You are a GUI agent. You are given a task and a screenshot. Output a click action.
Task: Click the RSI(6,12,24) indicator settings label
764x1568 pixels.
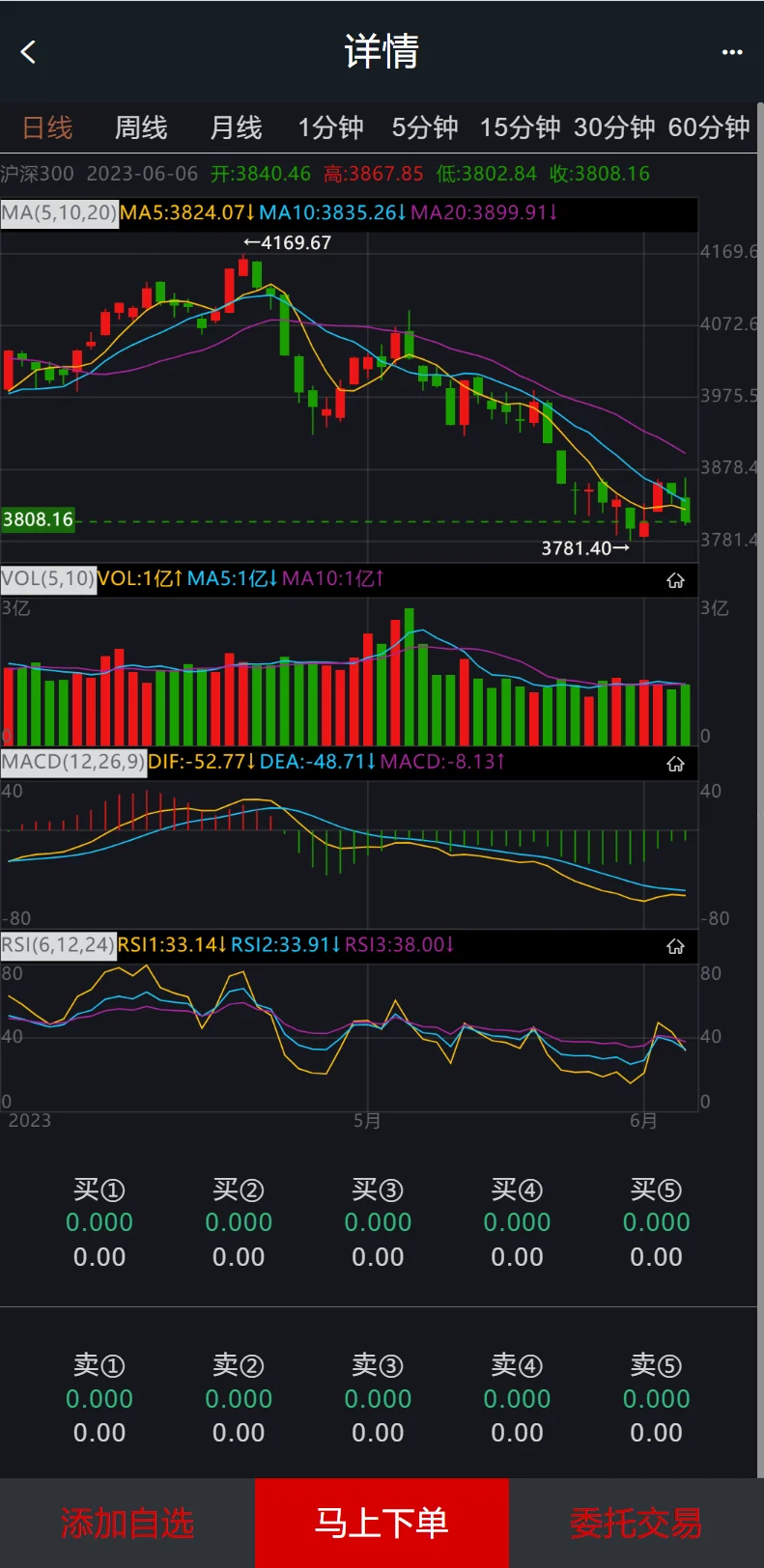58,944
